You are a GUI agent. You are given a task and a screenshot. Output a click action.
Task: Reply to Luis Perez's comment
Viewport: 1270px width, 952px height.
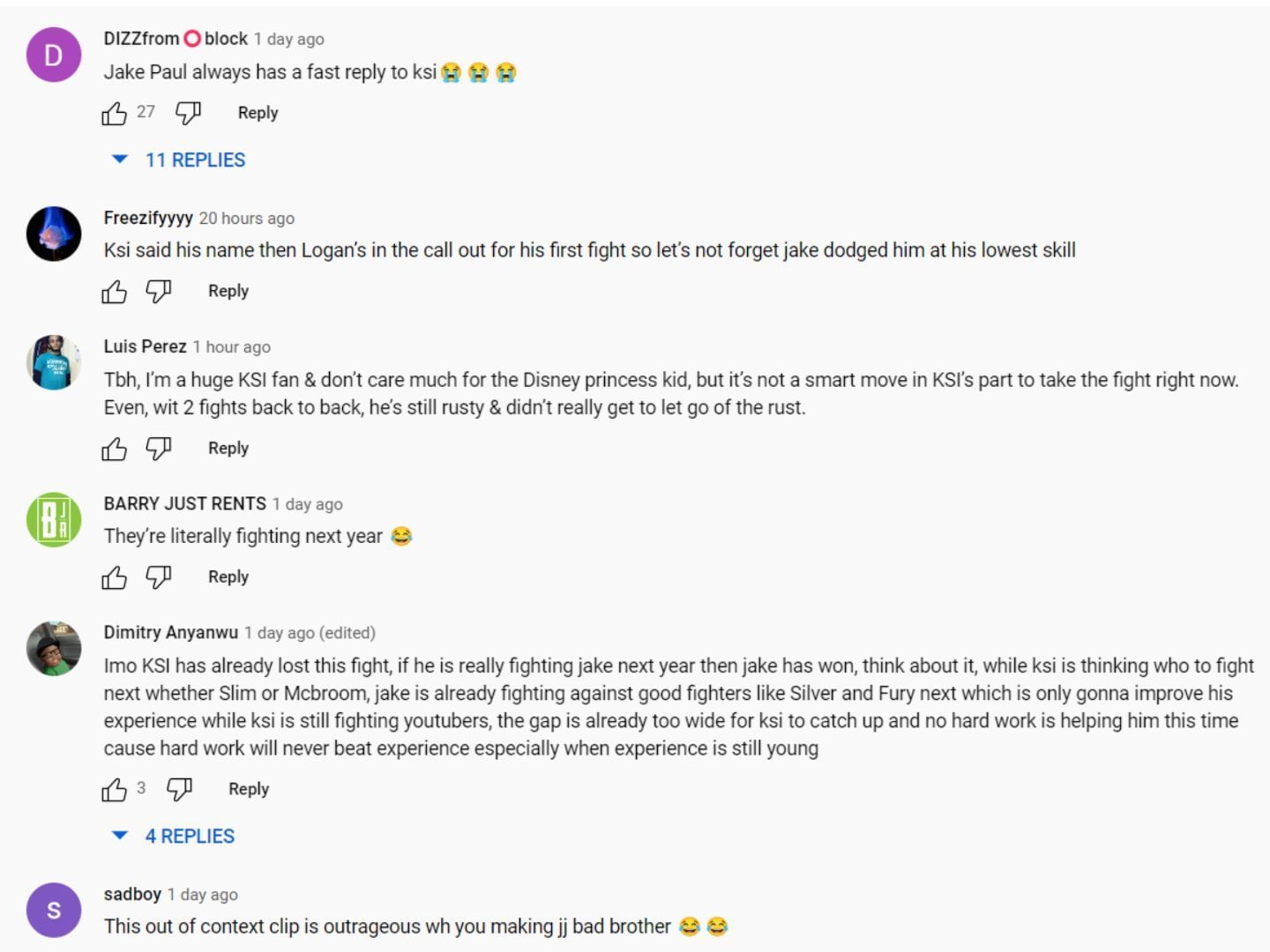[228, 448]
